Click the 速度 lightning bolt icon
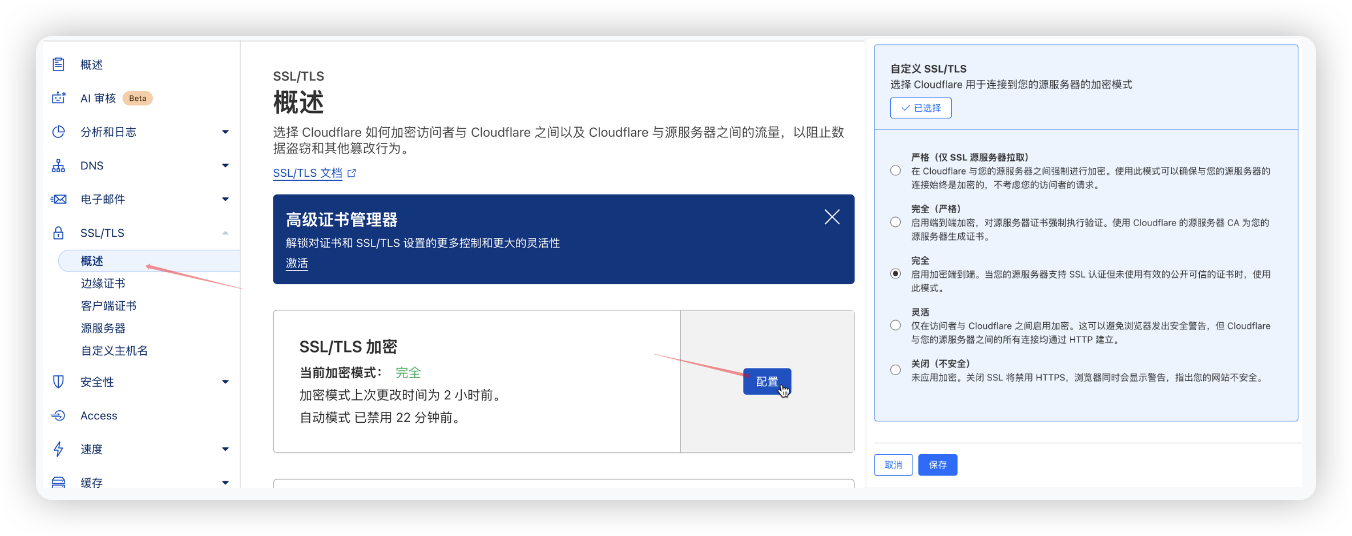Viewport: 1352px width, 536px height. (x=59, y=449)
